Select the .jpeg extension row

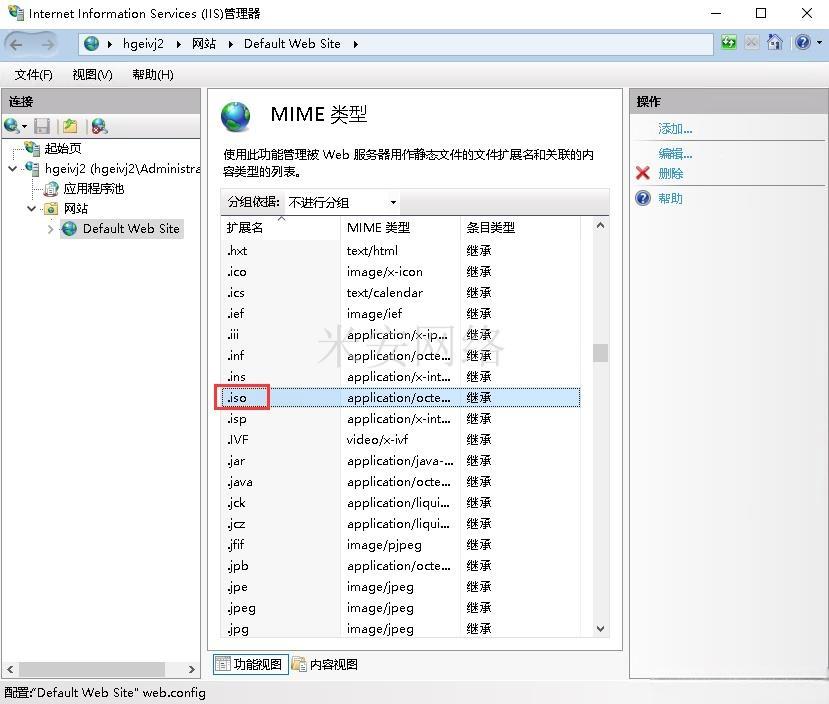(x=401, y=608)
